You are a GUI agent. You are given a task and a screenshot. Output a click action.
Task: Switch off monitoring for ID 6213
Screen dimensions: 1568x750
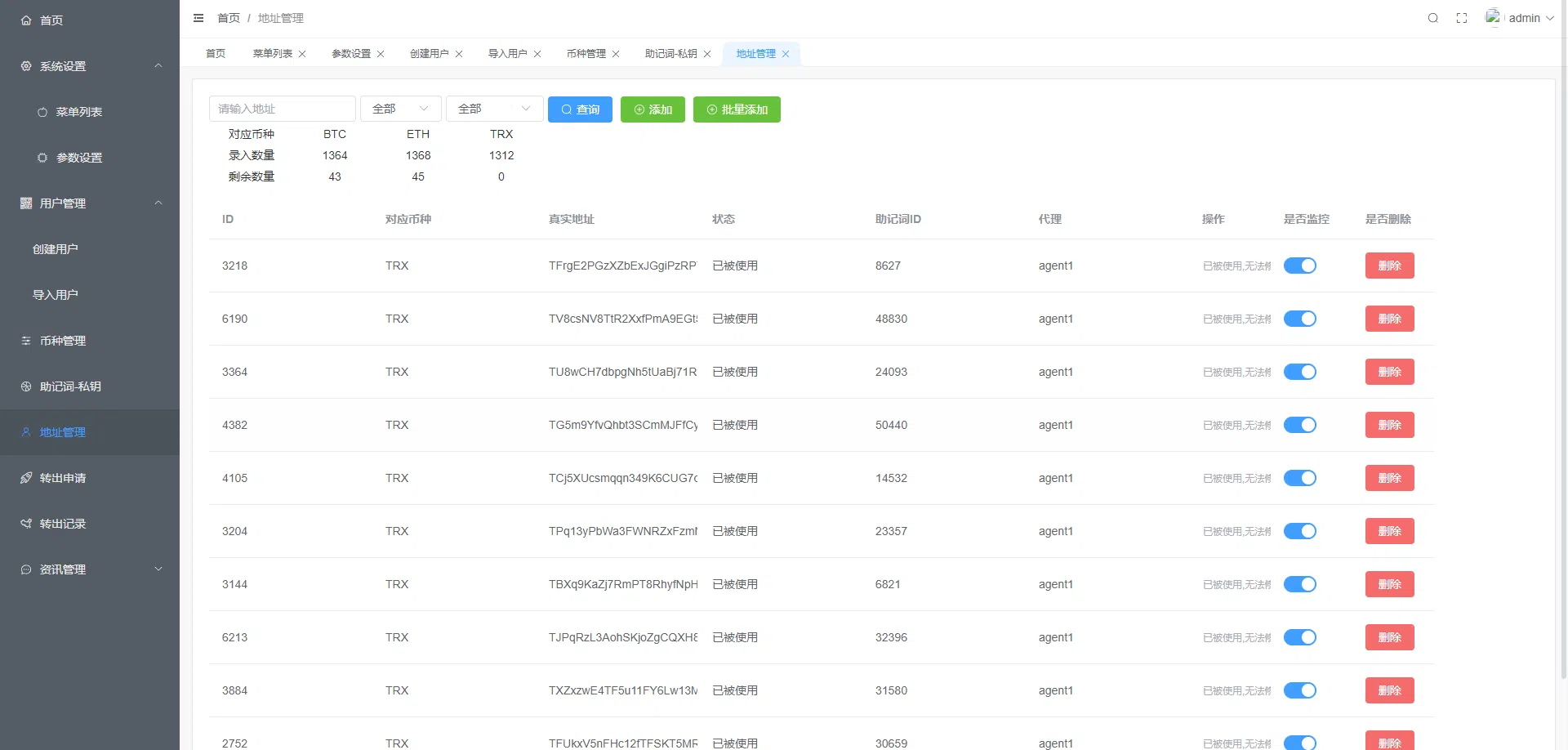[1299, 637]
